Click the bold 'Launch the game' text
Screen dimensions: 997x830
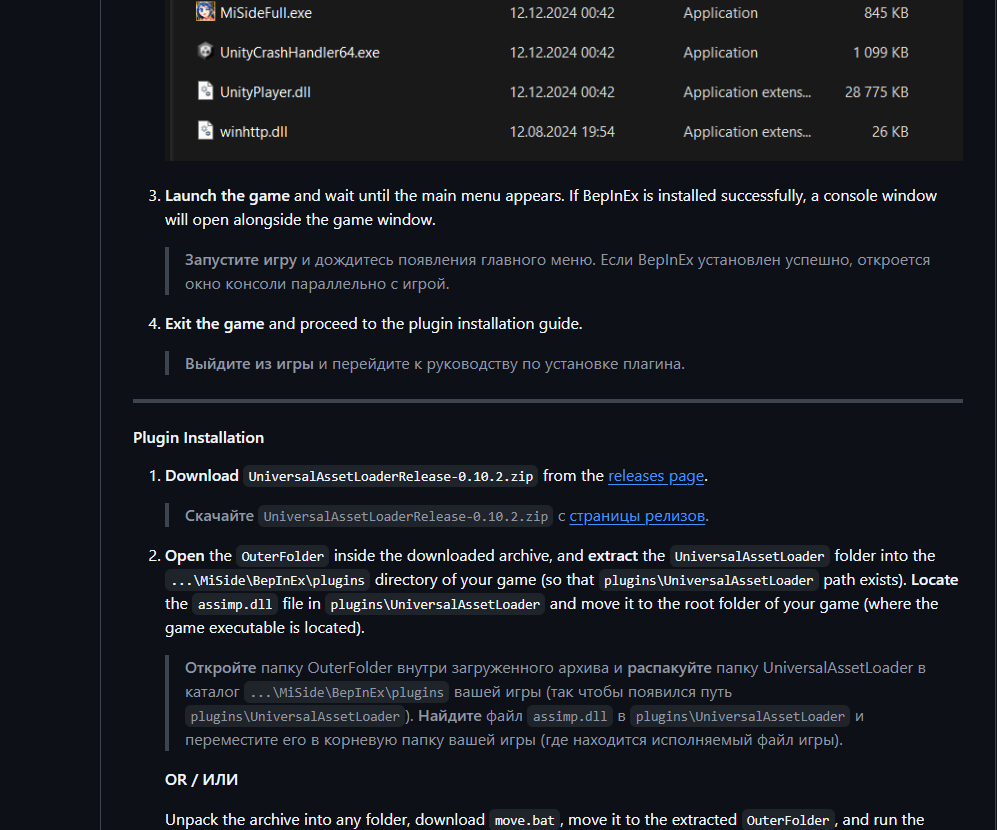click(227, 196)
